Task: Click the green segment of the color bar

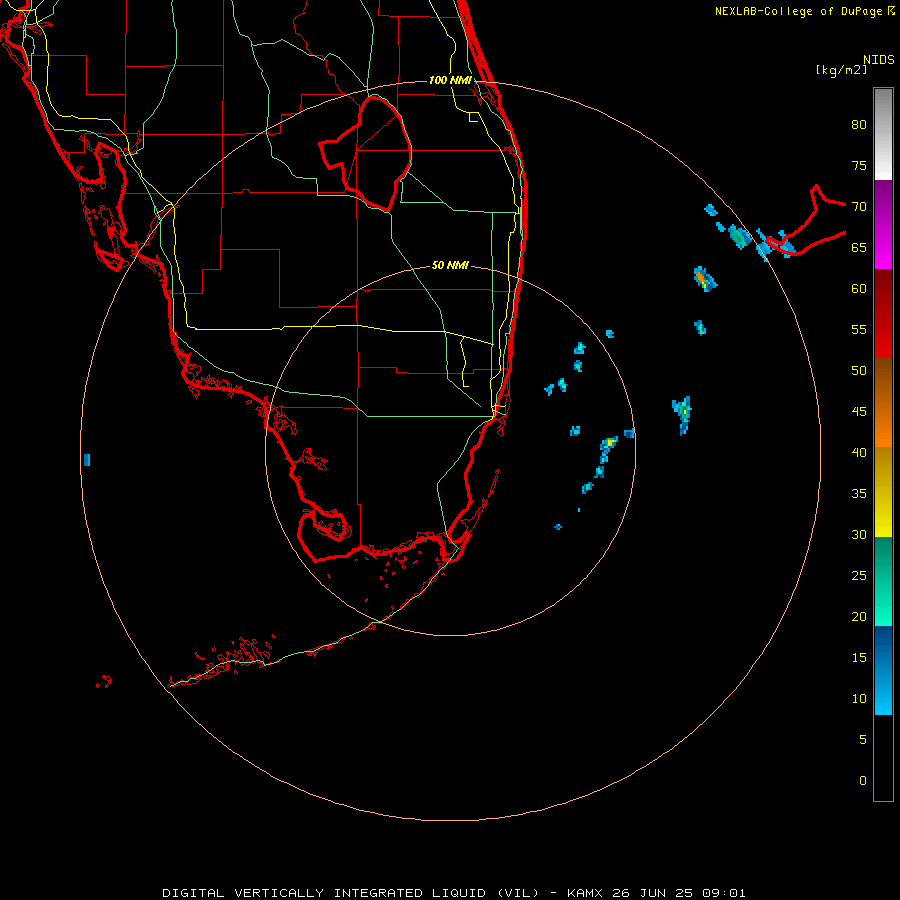Action: point(883,581)
